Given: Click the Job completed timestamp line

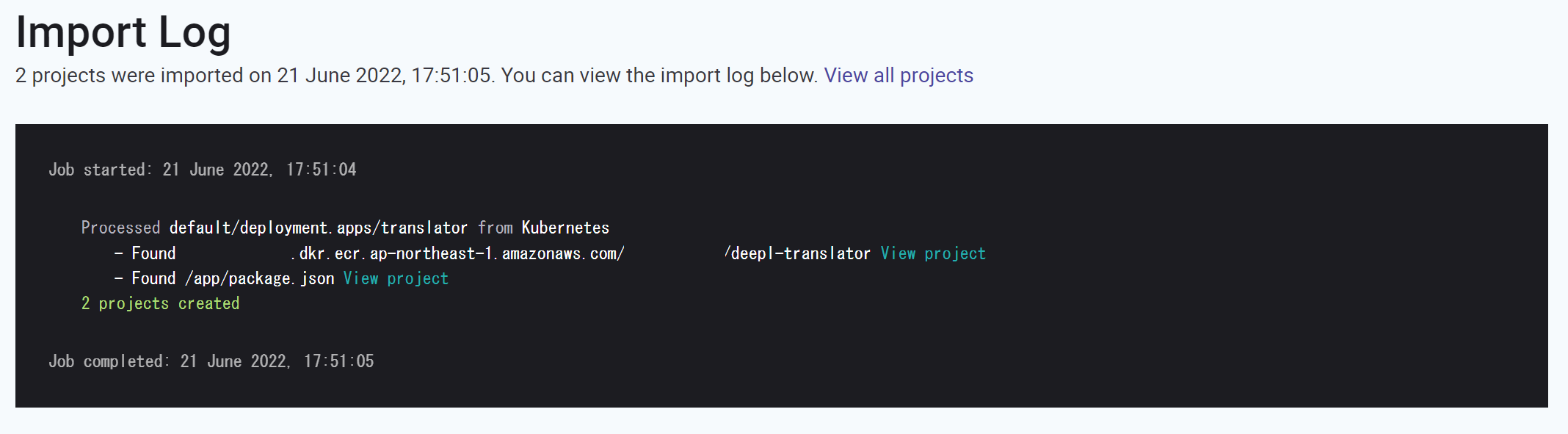Looking at the screenshot, I should [x=211, y=362].
